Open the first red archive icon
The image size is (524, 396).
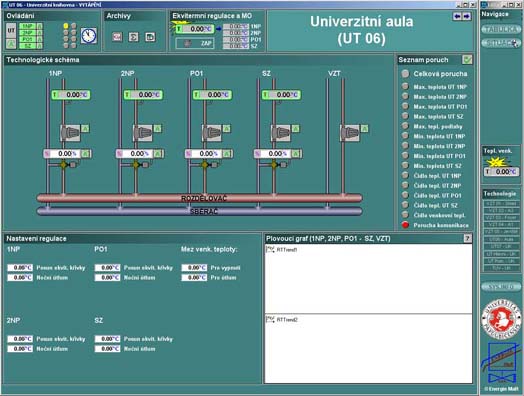tap(117, 37)
